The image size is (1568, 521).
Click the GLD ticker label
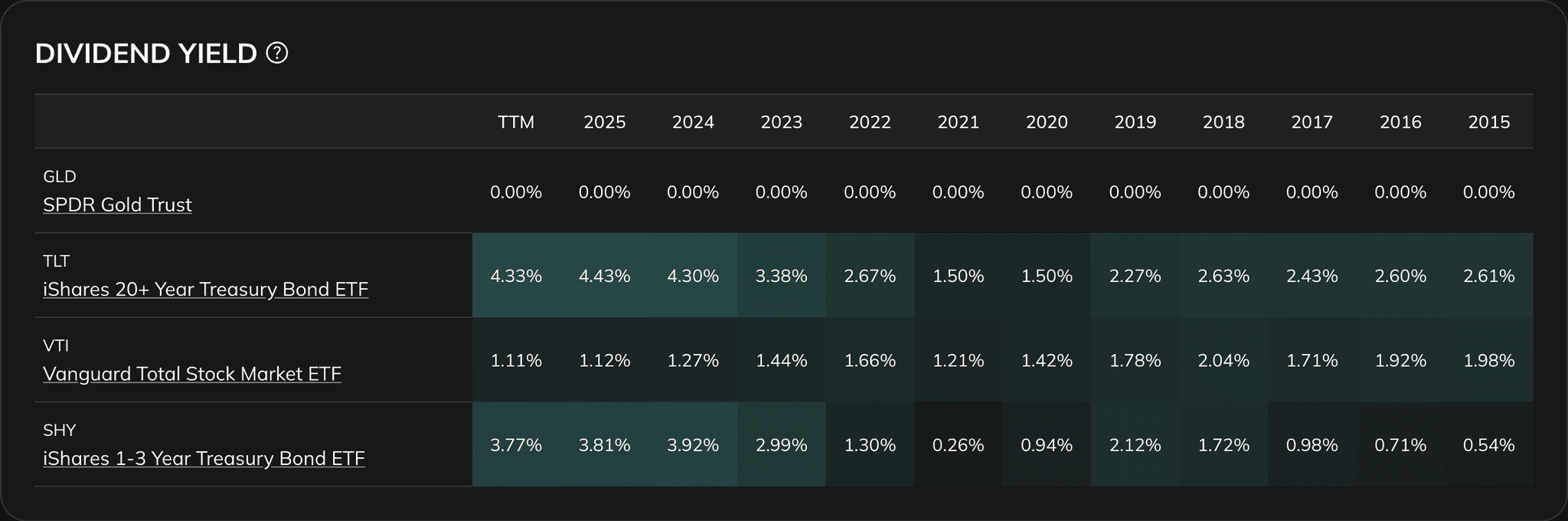(58, 176)
